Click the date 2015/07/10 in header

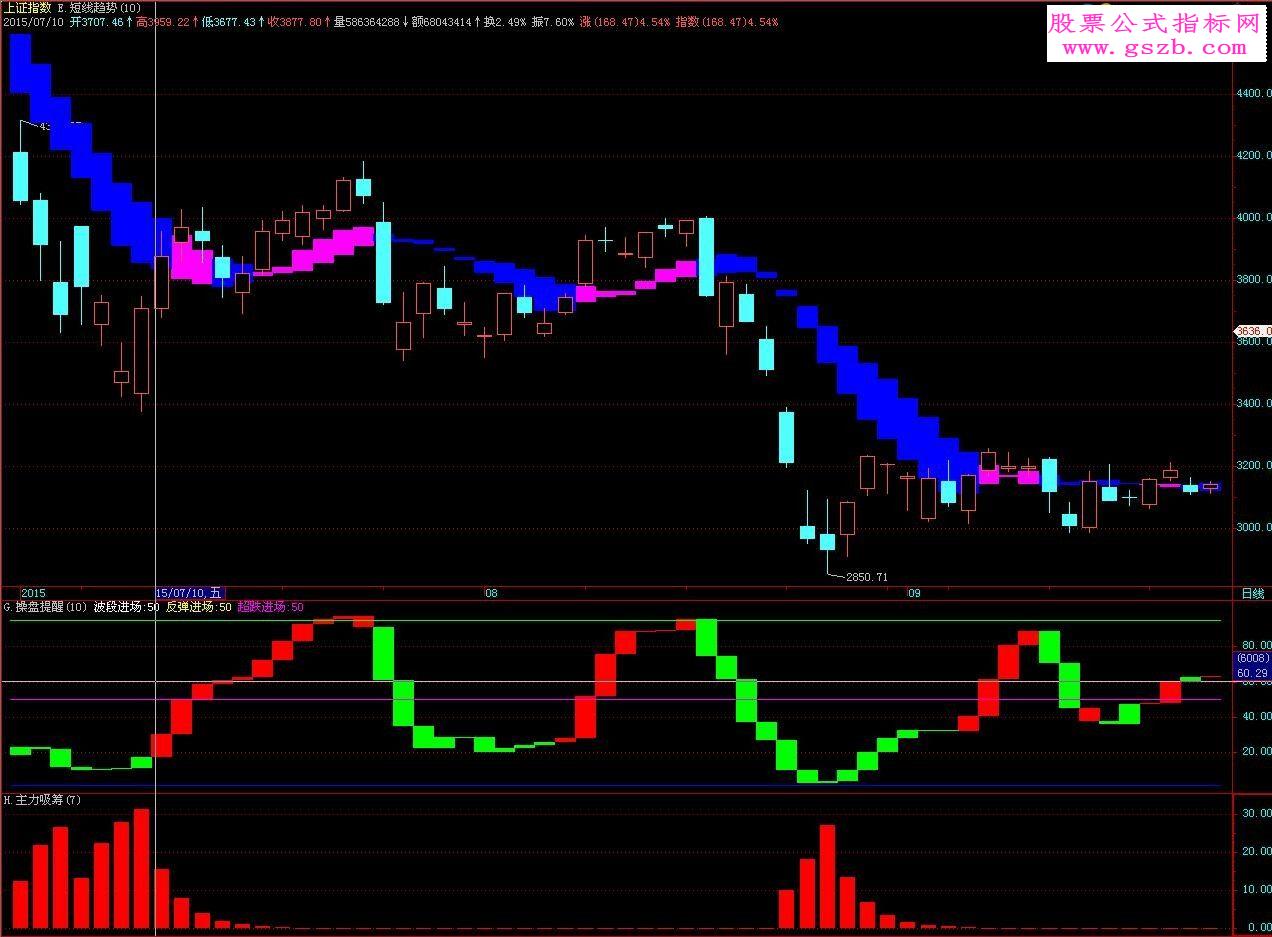(x=33, y=20)
